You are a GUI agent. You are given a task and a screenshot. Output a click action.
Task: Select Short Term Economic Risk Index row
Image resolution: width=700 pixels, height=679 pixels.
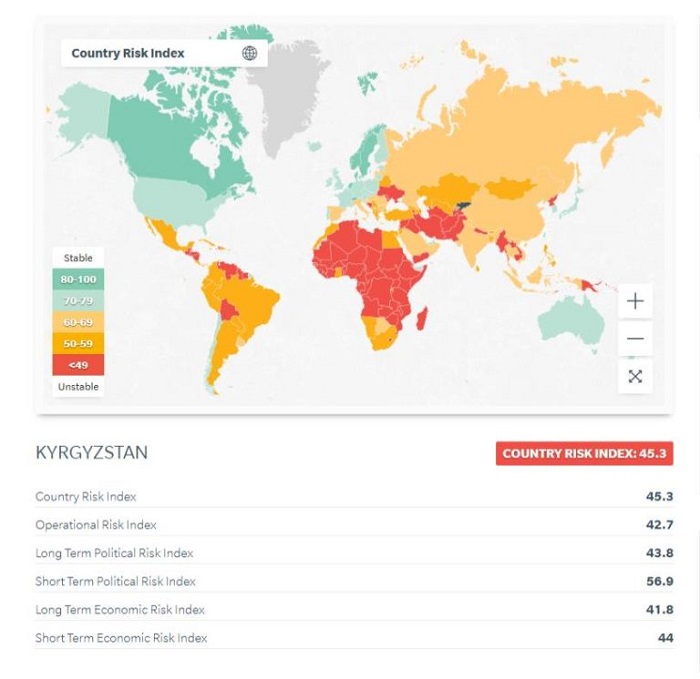click(121, 638)
